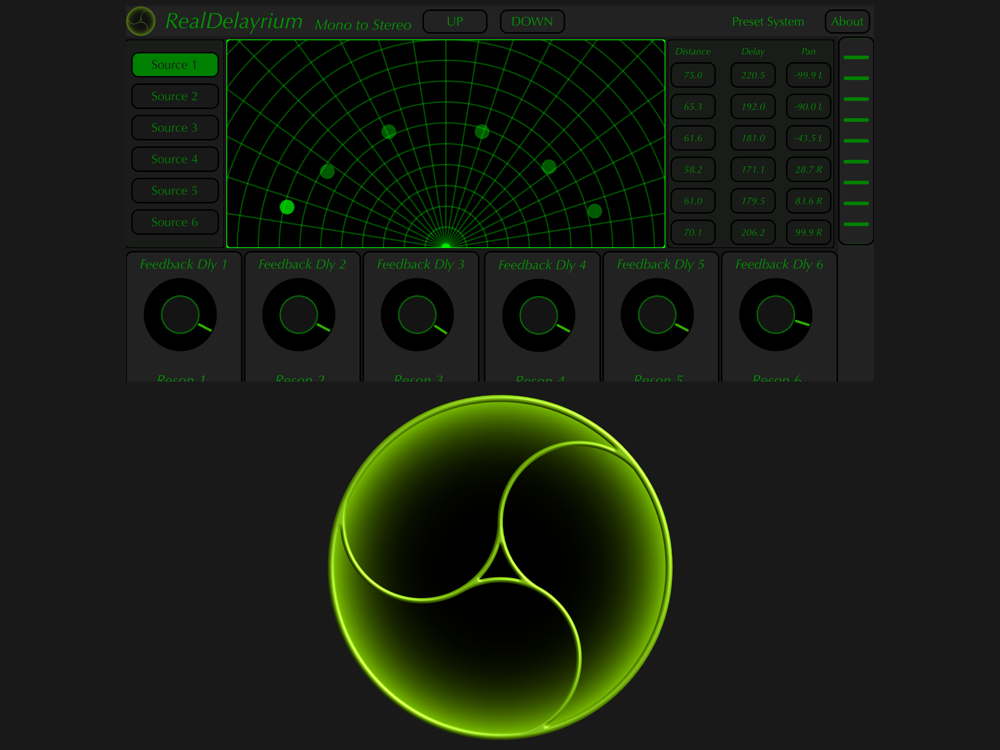Select Source 6 button
Viewport: 1000px width, 750px height.
[x=175, y=222]
